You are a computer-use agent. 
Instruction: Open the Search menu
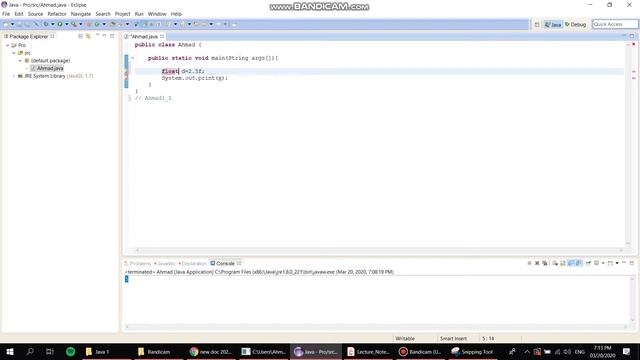pos(103,14)
